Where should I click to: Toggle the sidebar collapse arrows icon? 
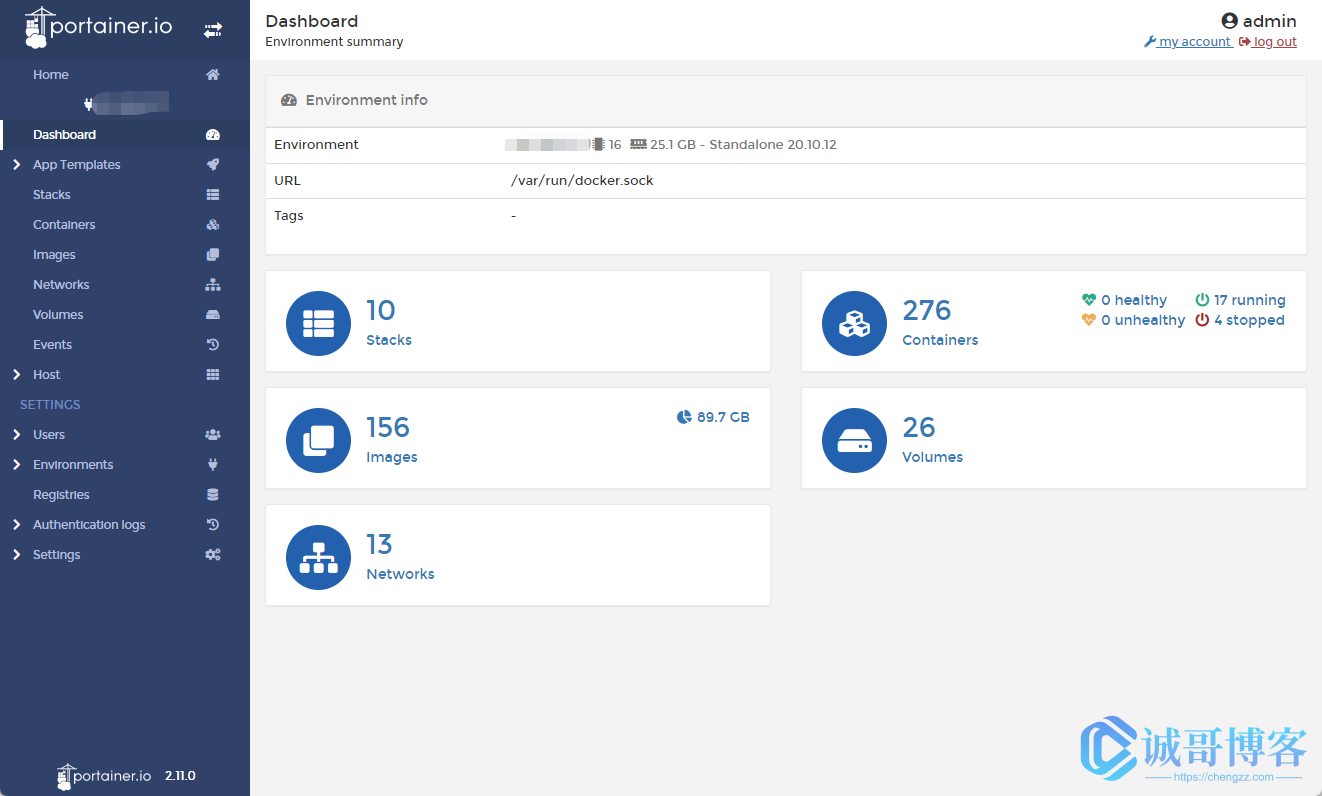point(213,31)
